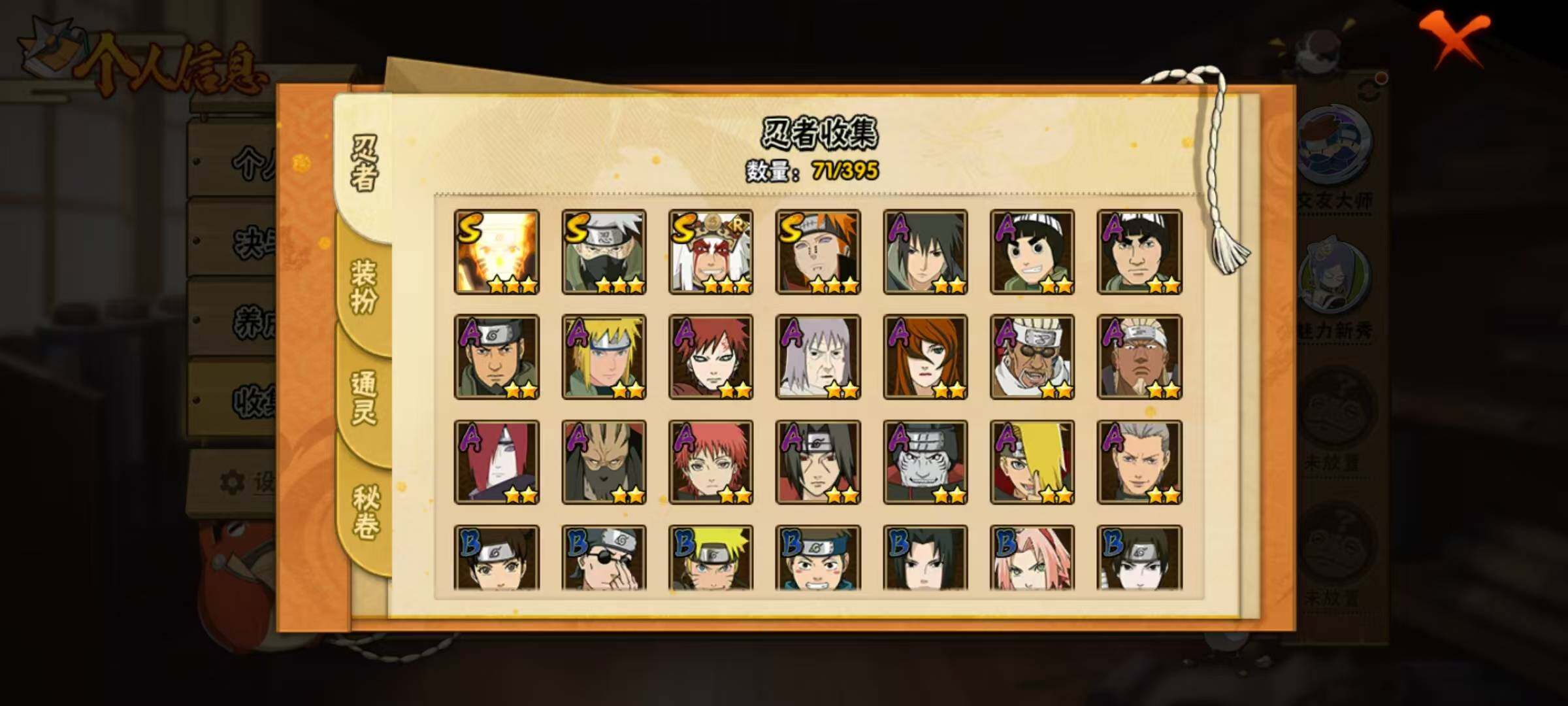
Task: Select the A-rank Deidara blond portrait
Action: tap(1032, 462)
